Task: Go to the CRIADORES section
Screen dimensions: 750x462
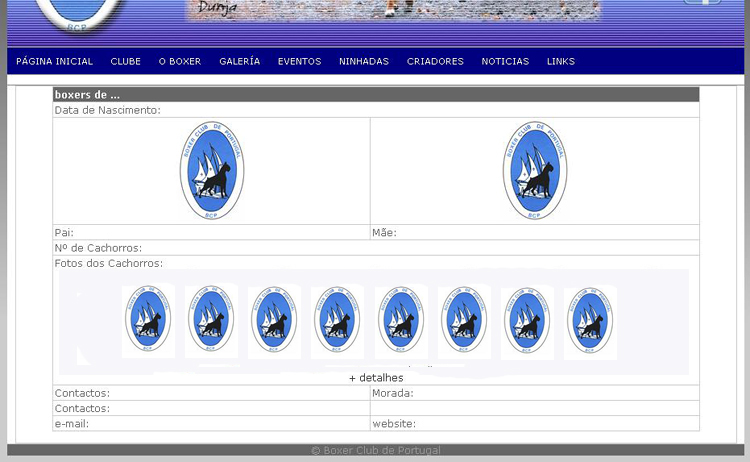Action: pos(435,61)
